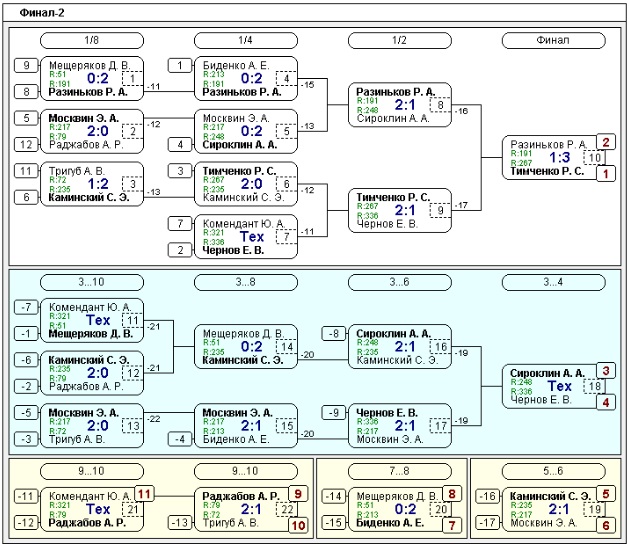This screenshot has width=629, height=546.
Task: Click "Тех" result in Сироклин vs Чернов 3...4 match
Action: point(560,386)
